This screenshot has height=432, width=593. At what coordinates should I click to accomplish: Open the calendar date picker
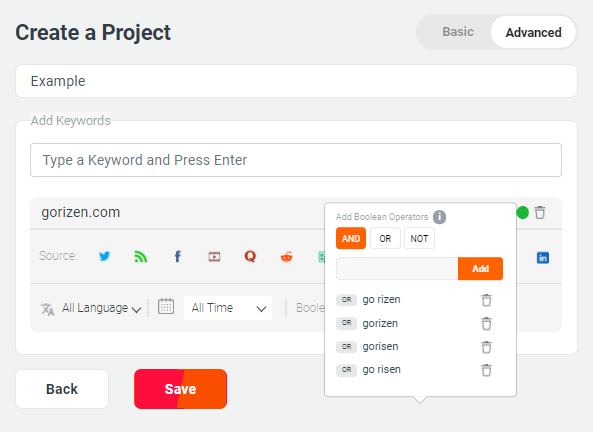[x=166, y=306]
